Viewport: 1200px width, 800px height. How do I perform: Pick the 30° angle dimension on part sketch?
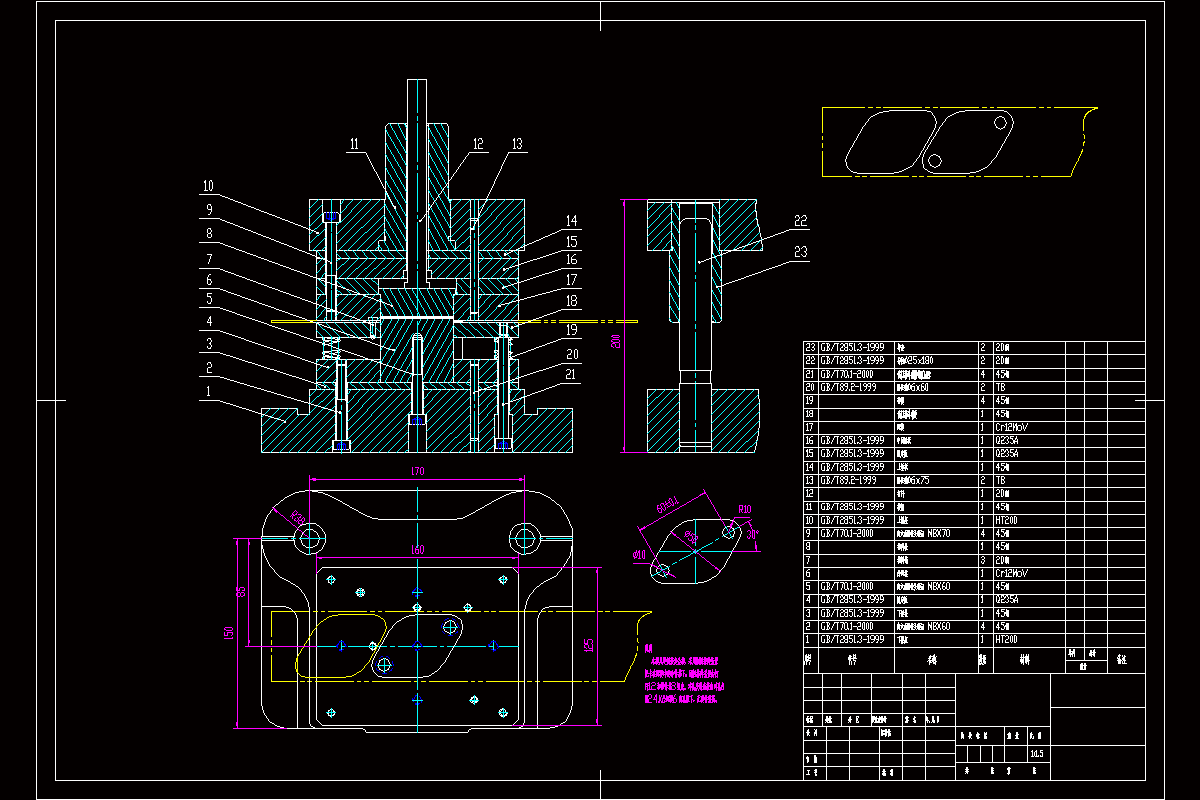(x=754, y=533)
